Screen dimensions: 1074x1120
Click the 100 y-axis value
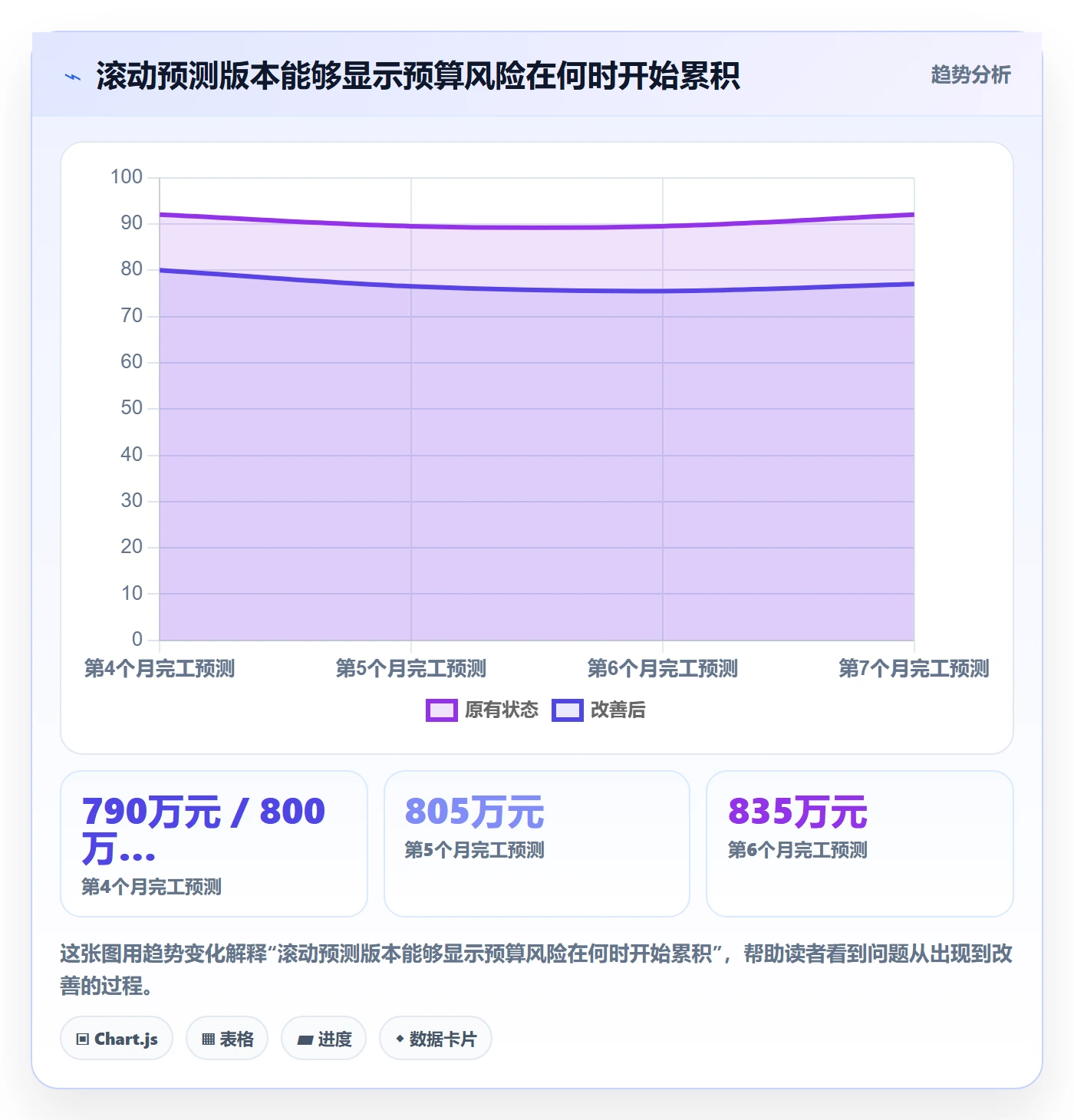[x=127, y=177]
